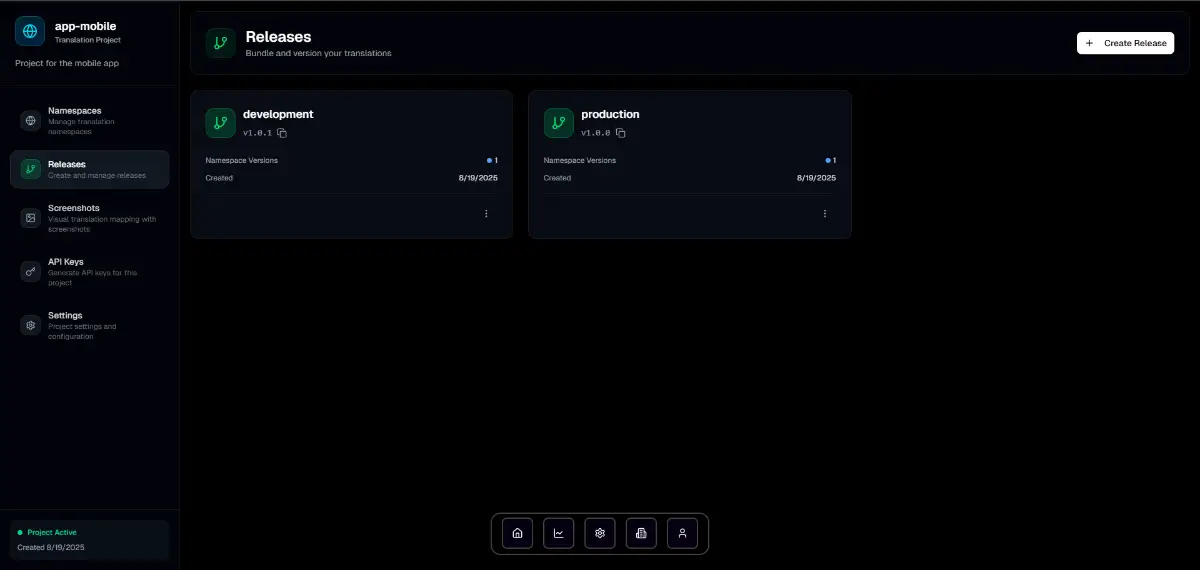Open analytics chart icon in dock

pos(558,534)
